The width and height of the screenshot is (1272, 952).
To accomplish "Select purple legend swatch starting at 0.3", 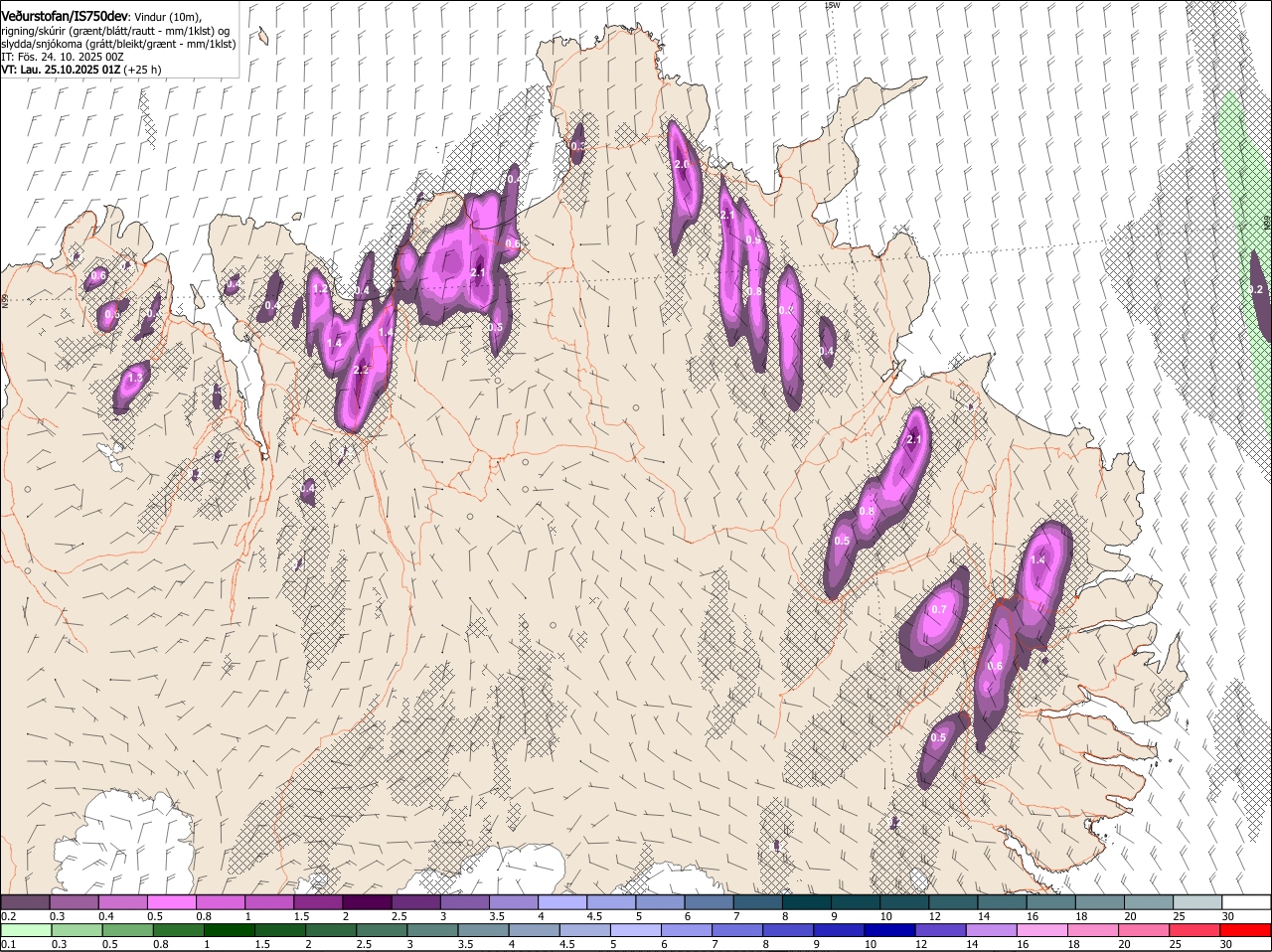I will (74, 901).
